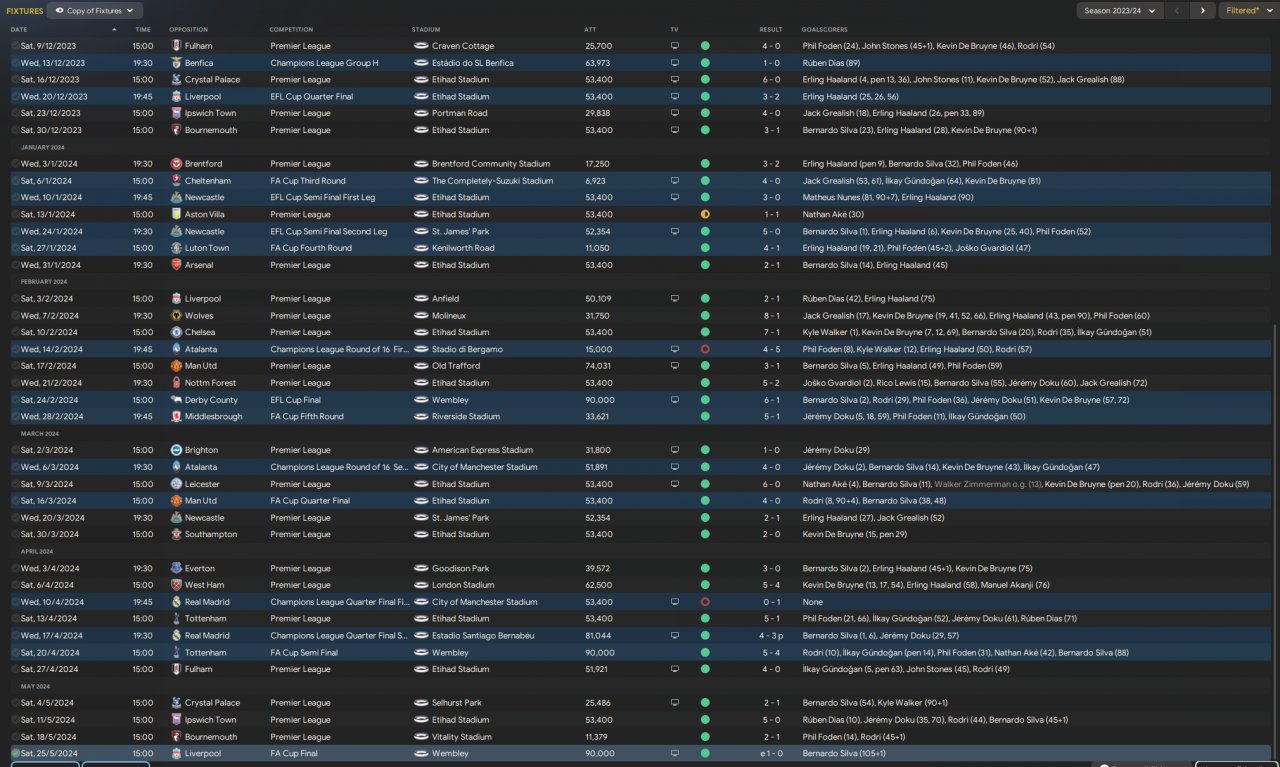Click the stadium icon beside Estadio Santiago Bernabéu
1280x767 pixels.
point(420,636)
